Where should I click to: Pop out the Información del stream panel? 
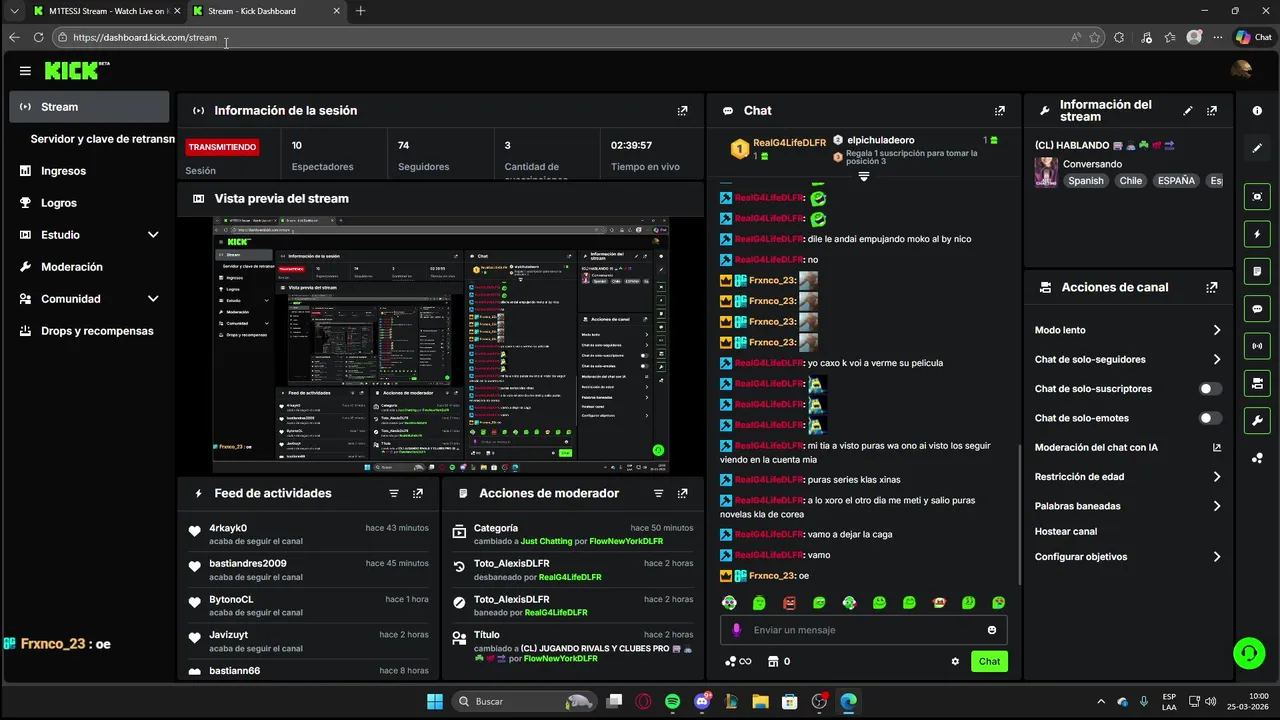pos(1212,111)
